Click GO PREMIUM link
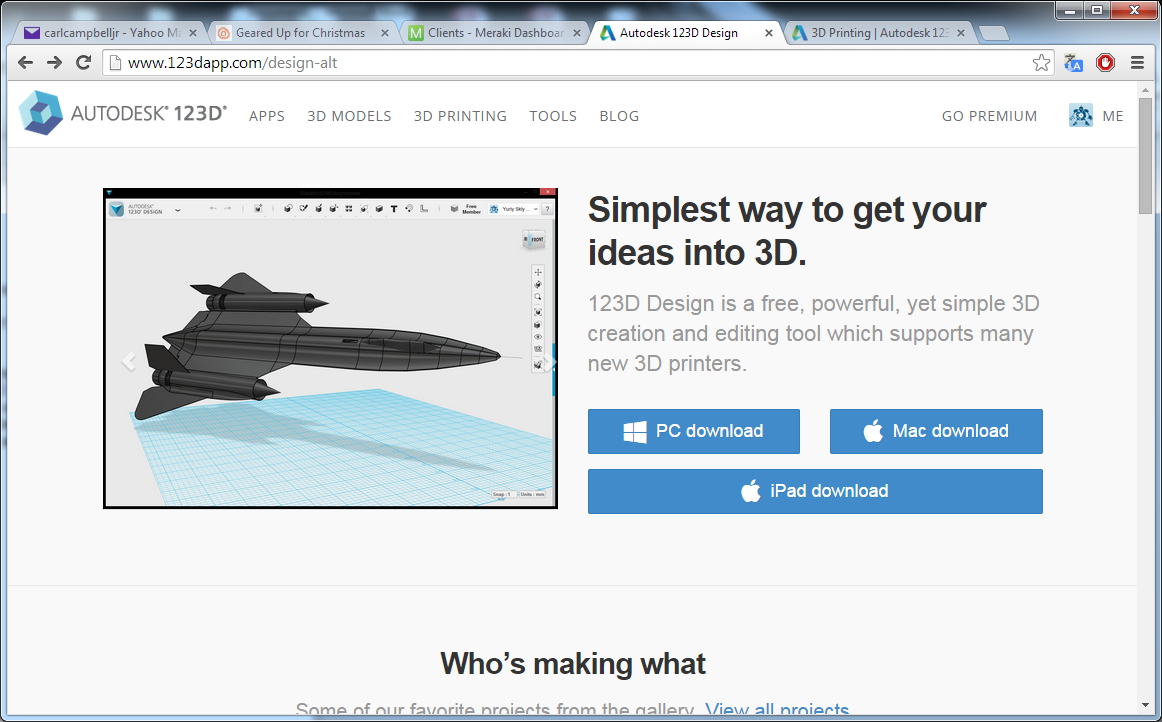 [989, 116]
